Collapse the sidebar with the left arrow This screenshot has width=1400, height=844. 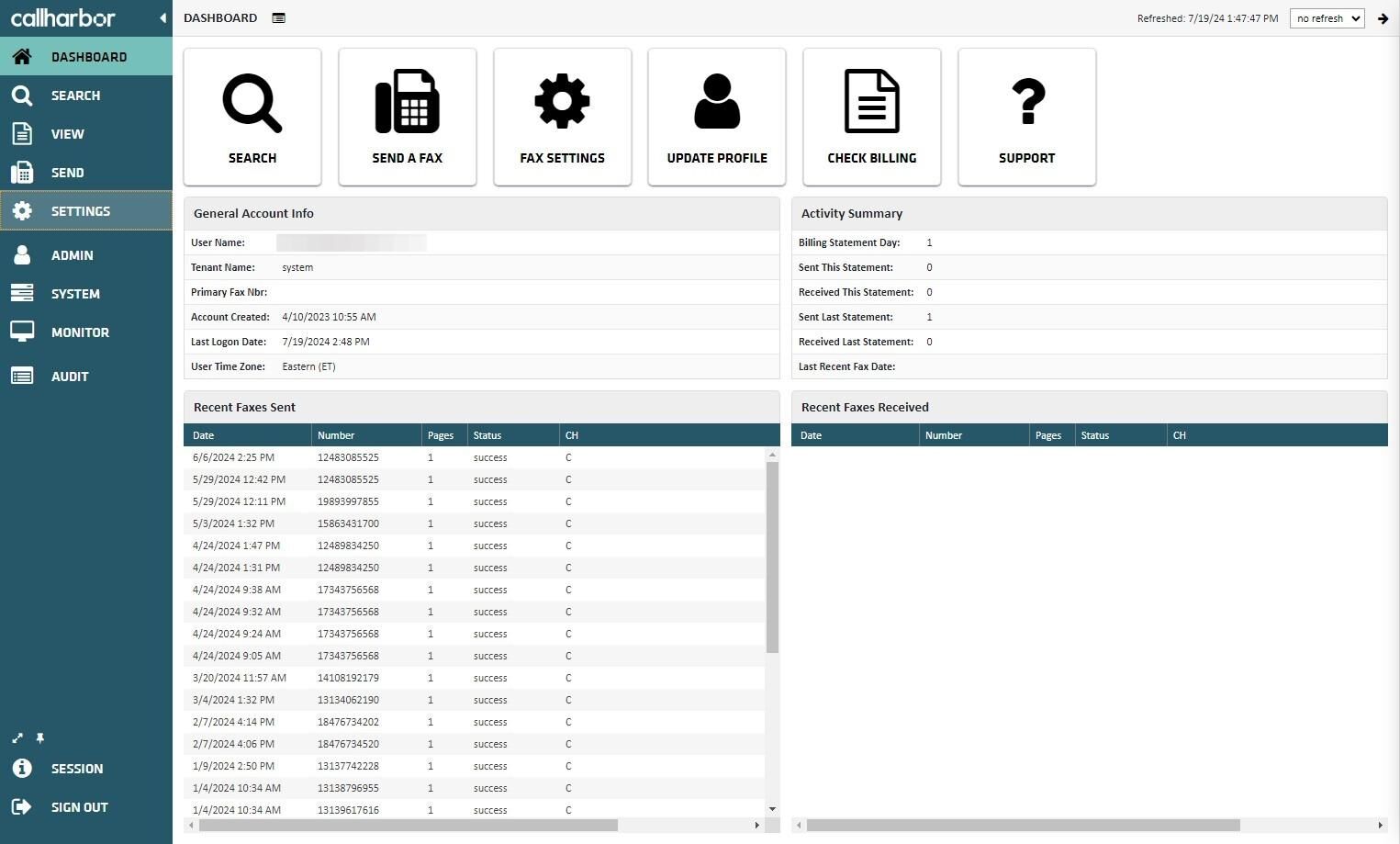(162, 17)
